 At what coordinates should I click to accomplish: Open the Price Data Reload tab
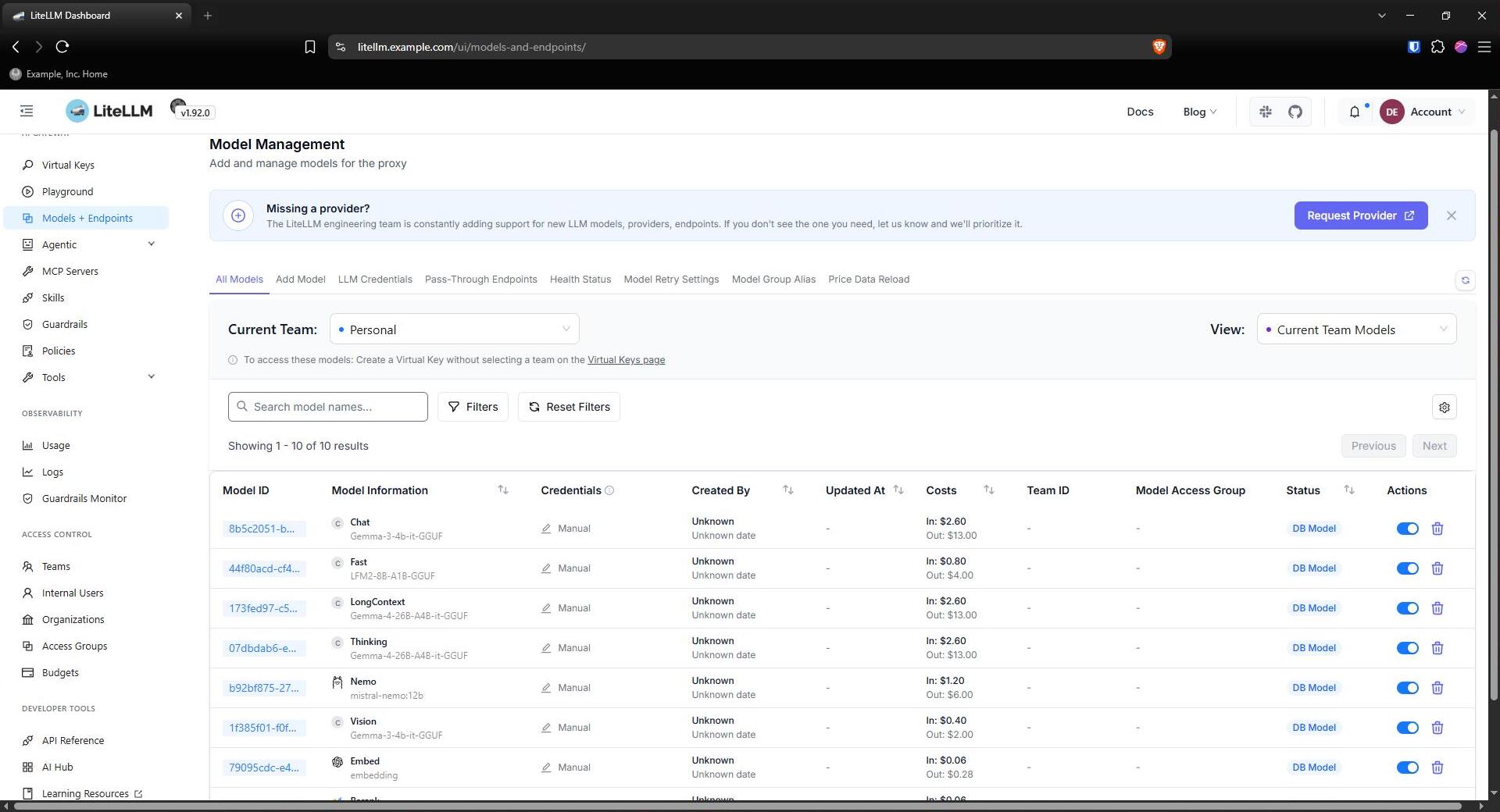click(869, 280)
